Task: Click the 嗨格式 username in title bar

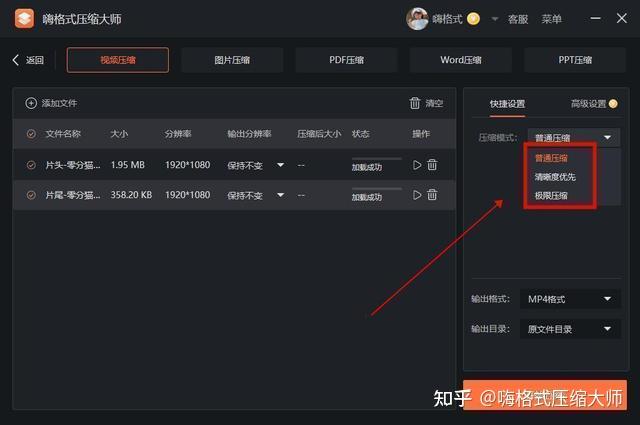Action: (447, 19)
